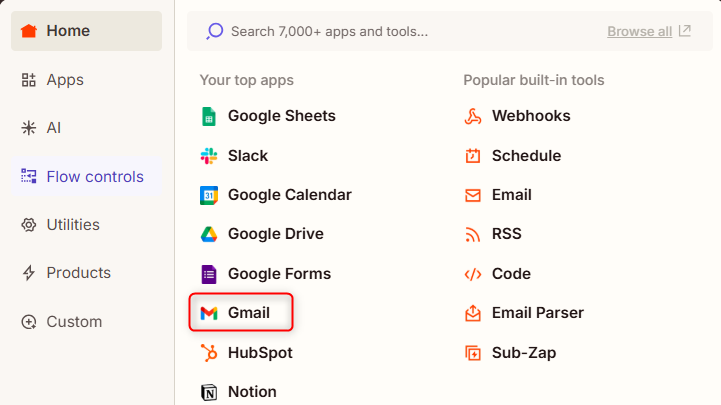The height and width of the screenshot is (405, 721).
Task: Choose the Google Drive icon
Action: point(209,234)
